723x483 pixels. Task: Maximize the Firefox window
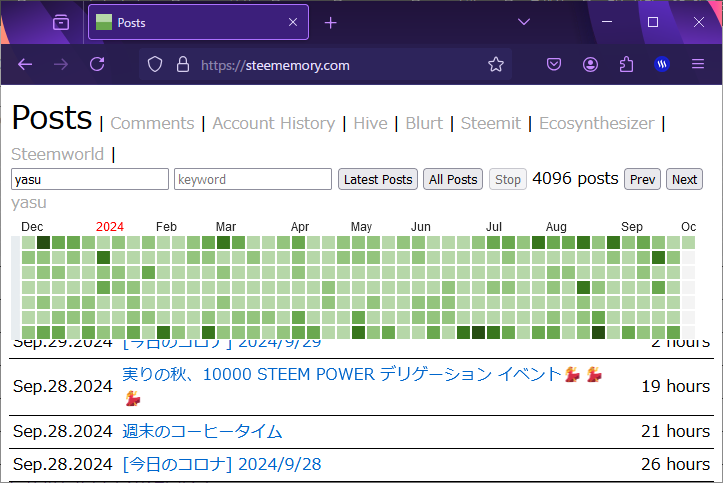point(653,22)
